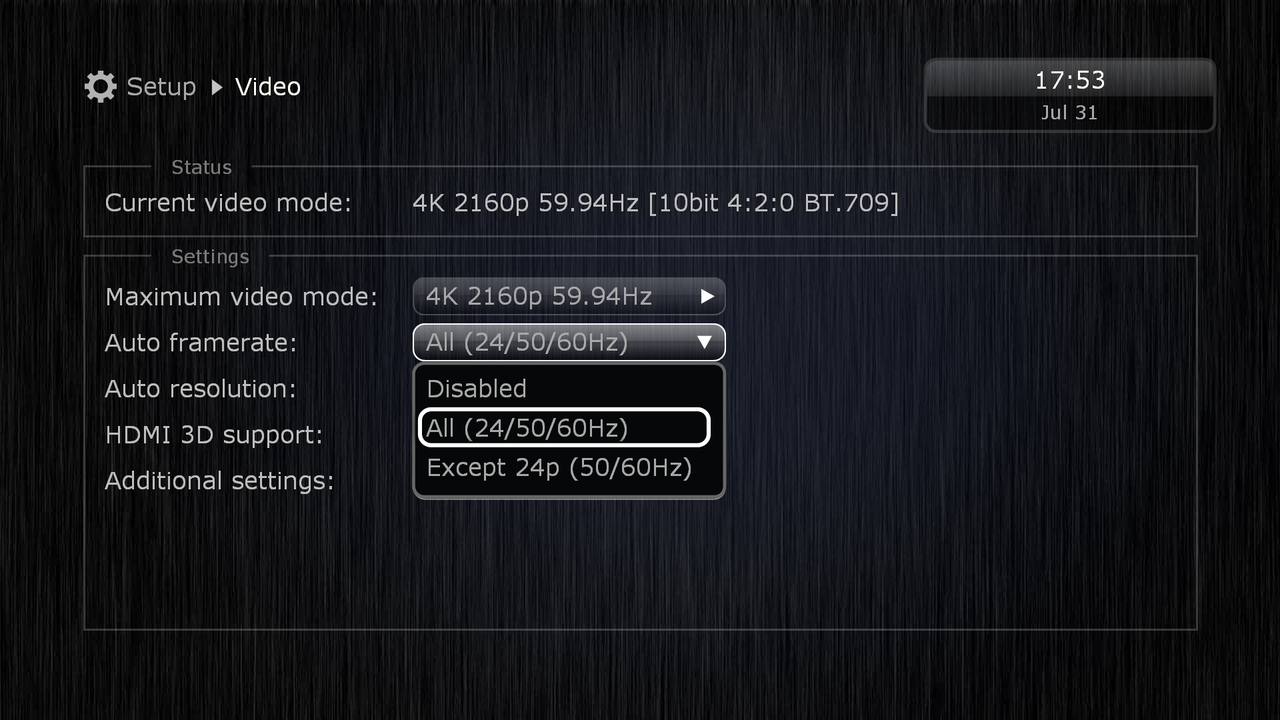Viewport: 1280px width, 720px height.
Task: Click the Jul 31 date display
Action: tap(1069, 112)
